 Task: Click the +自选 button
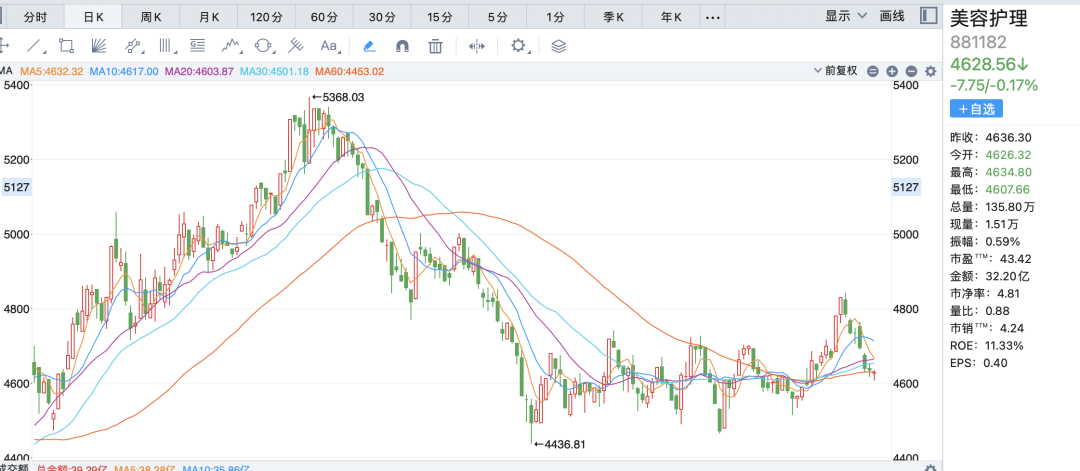[976, 108]
